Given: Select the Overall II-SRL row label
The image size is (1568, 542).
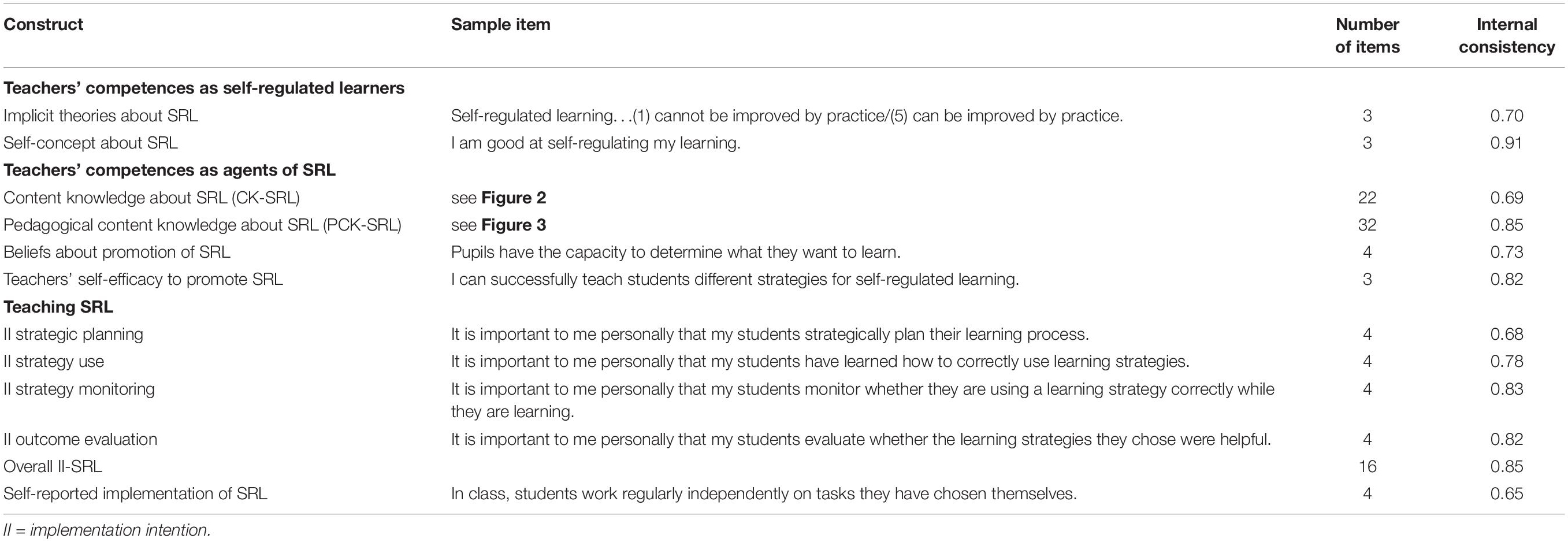Looking at the screenshot, I should [53, 466].
